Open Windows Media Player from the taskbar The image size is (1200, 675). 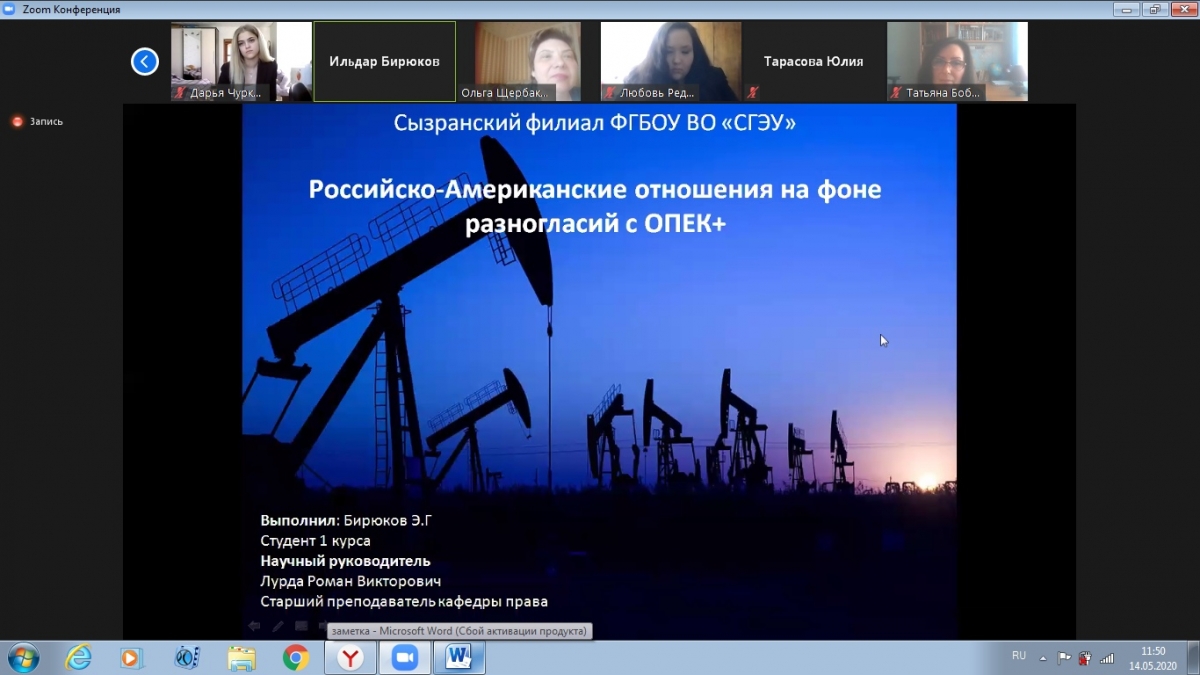[x=131, y=657]
